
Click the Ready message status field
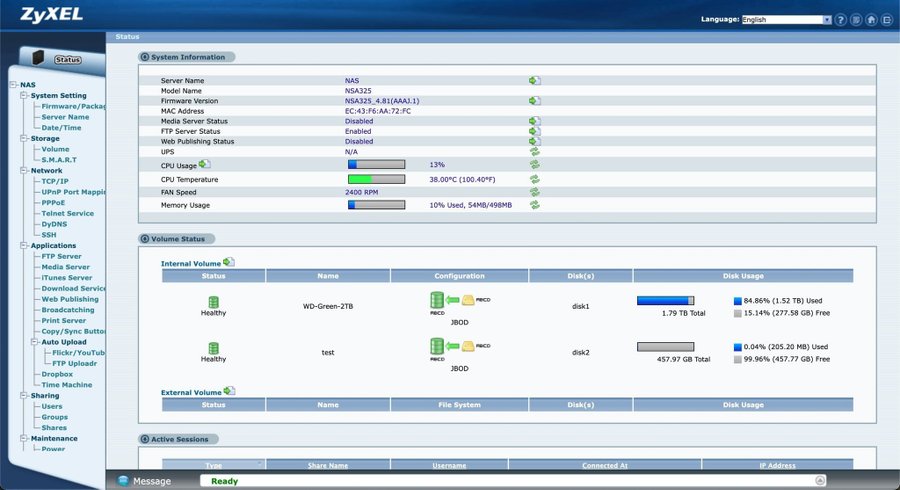click(500, 481)
